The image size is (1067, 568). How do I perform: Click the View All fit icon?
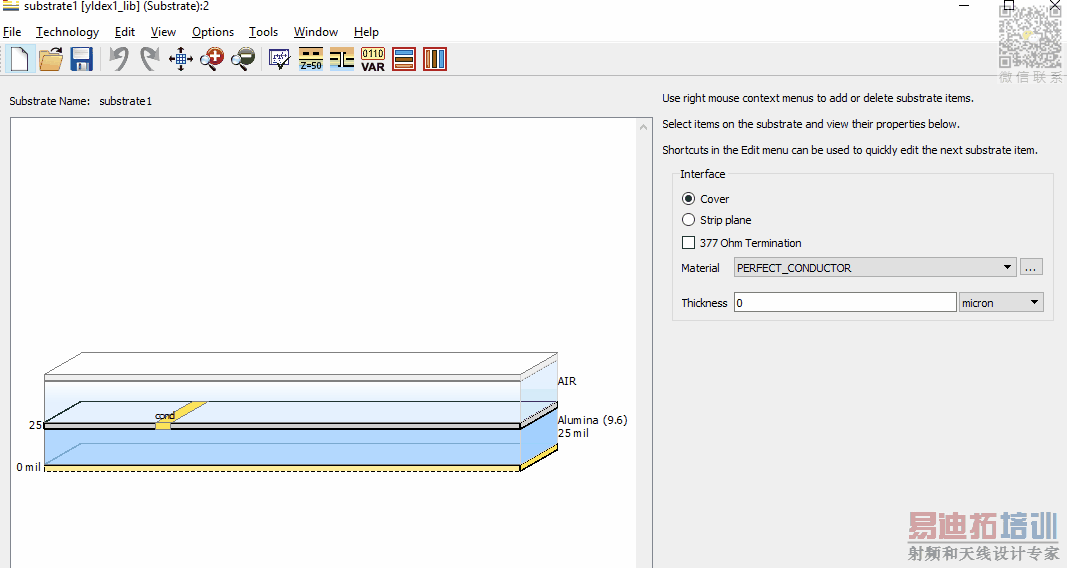point(181,59)
